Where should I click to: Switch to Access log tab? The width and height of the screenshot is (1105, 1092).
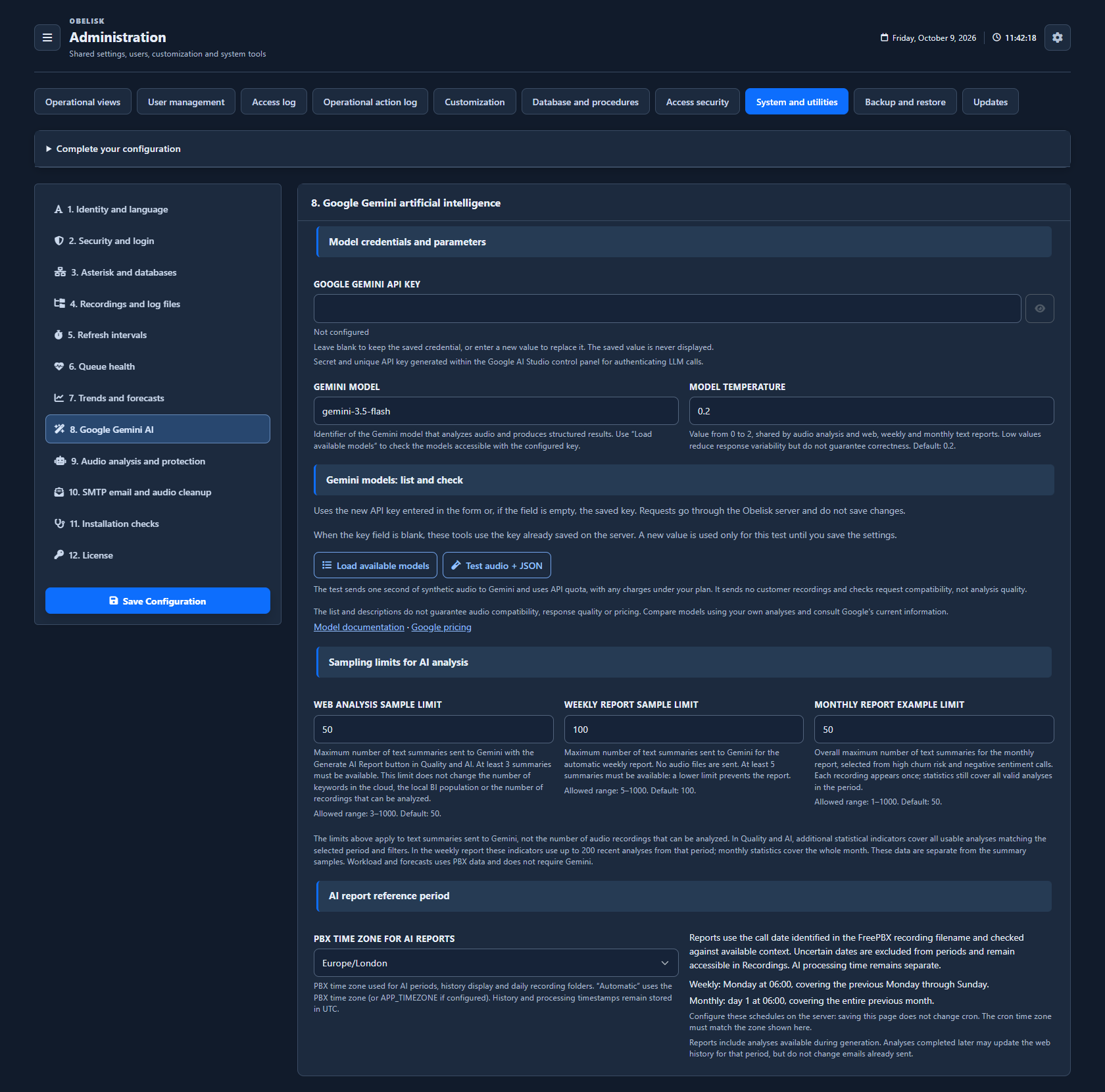(274, 102)
